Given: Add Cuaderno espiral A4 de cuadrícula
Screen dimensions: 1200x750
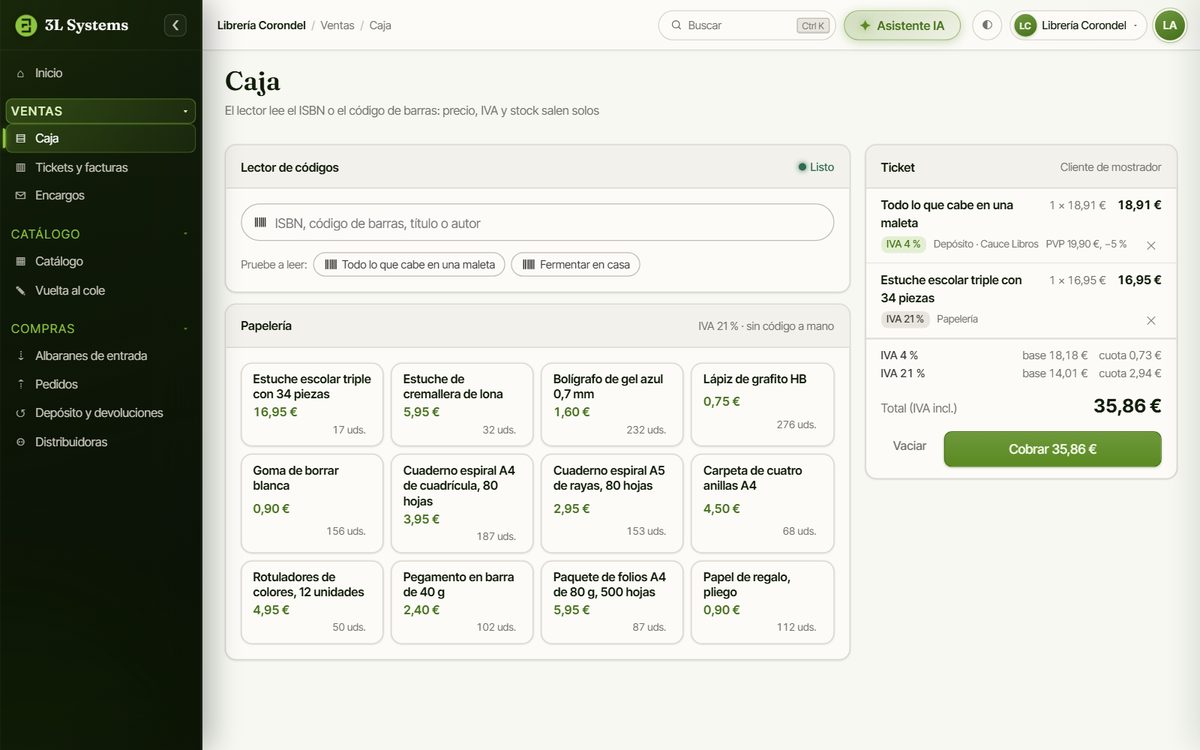Looking at the screenshot, I should click(x=462, y=503).
